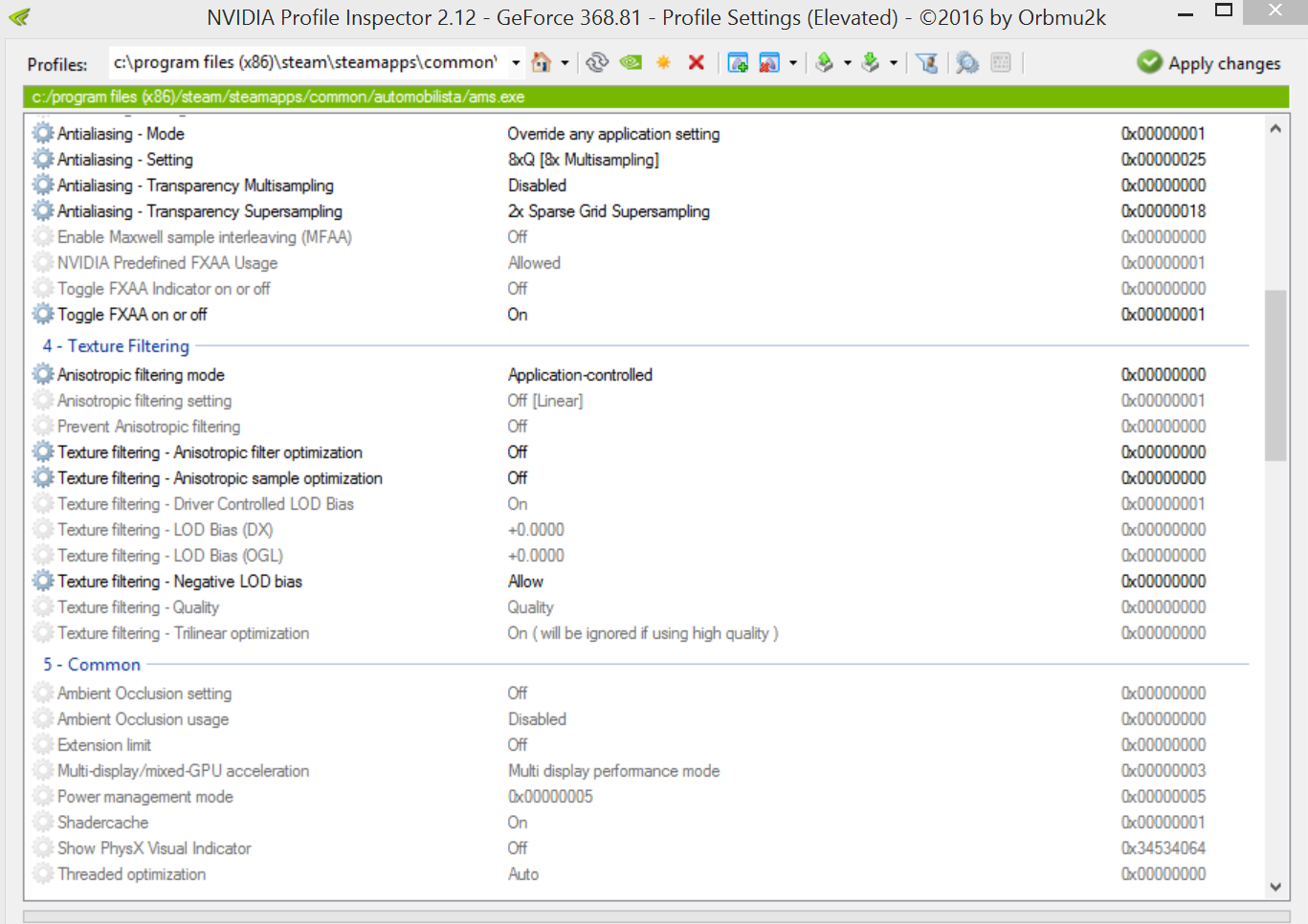Select the hex value 0x00000018
Viewport: 1308px width, 924px height.
(1163, 211)
